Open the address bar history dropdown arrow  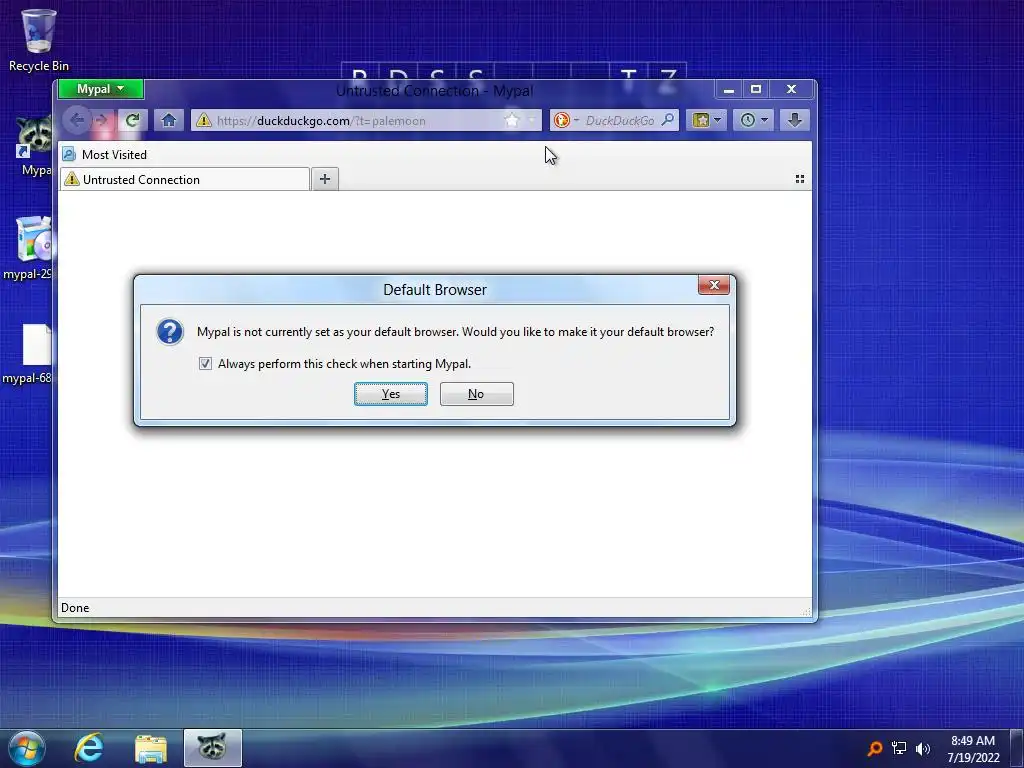point(532,120)
